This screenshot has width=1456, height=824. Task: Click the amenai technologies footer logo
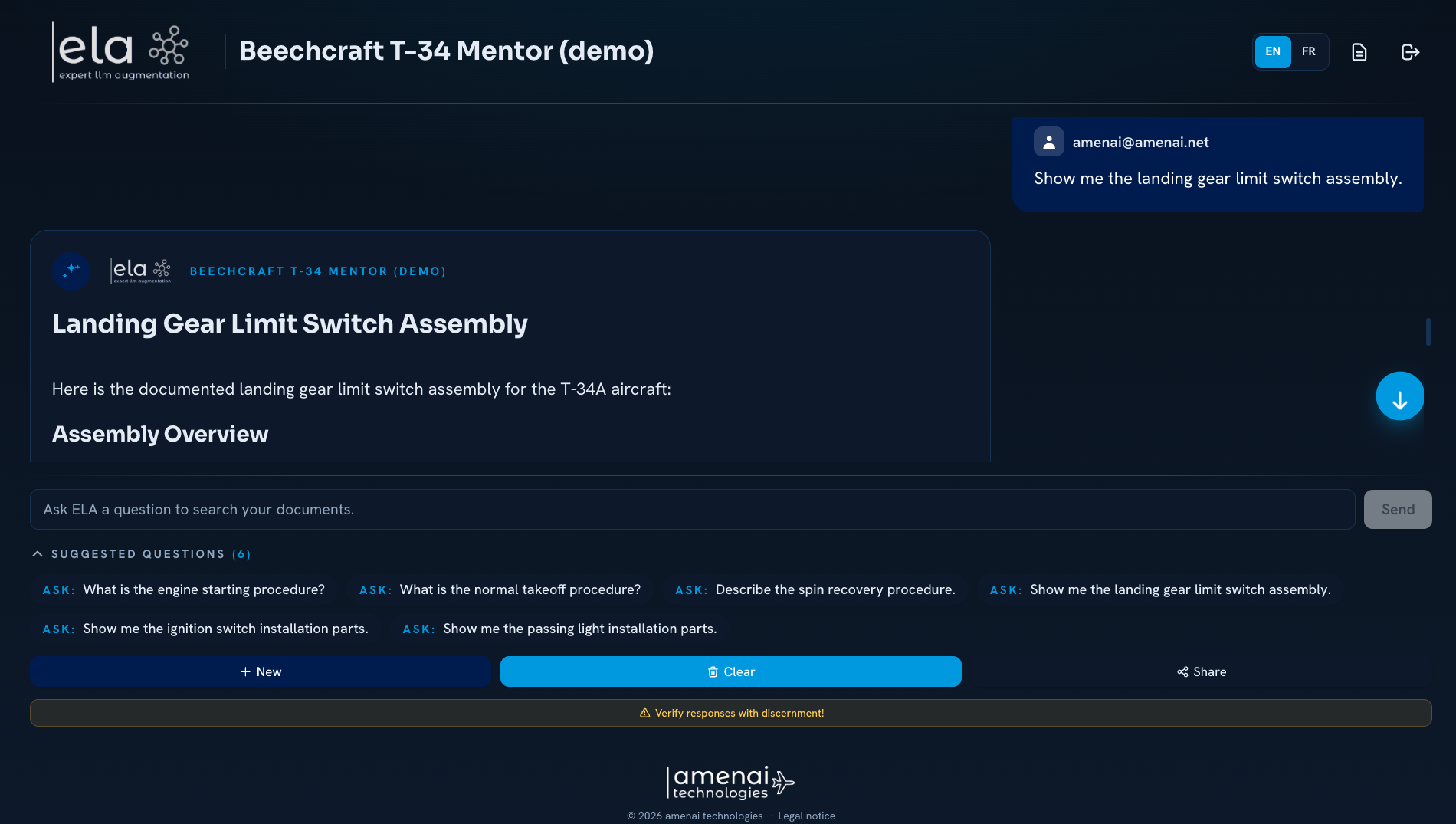point(730,783)
